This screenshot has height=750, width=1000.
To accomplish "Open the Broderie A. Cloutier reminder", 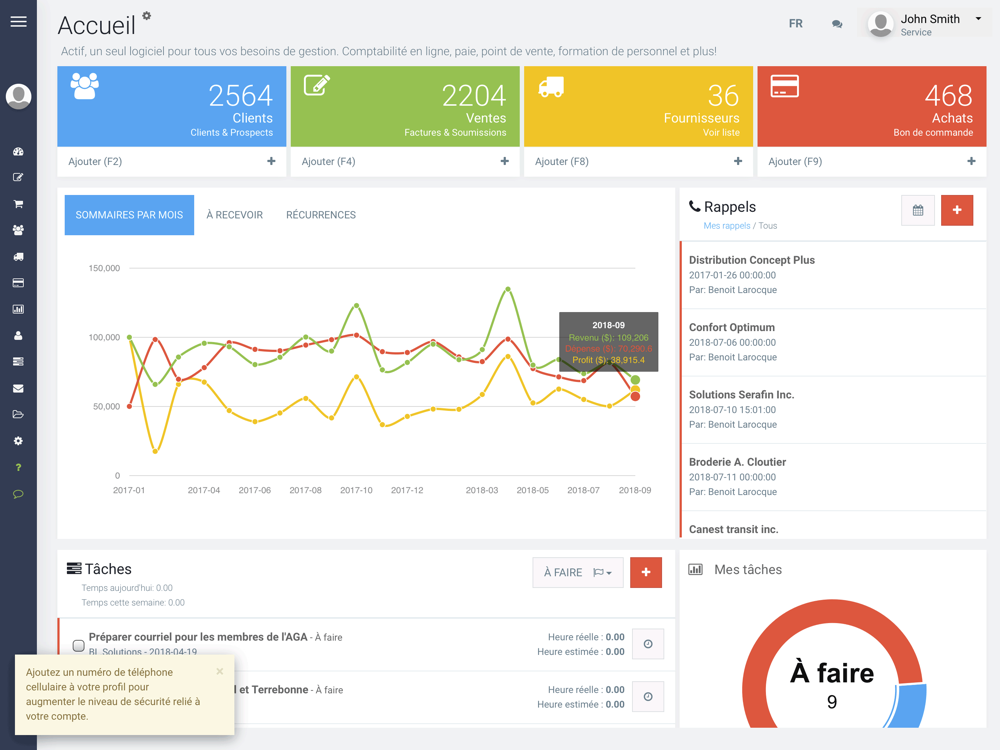I will coord(834,477).
